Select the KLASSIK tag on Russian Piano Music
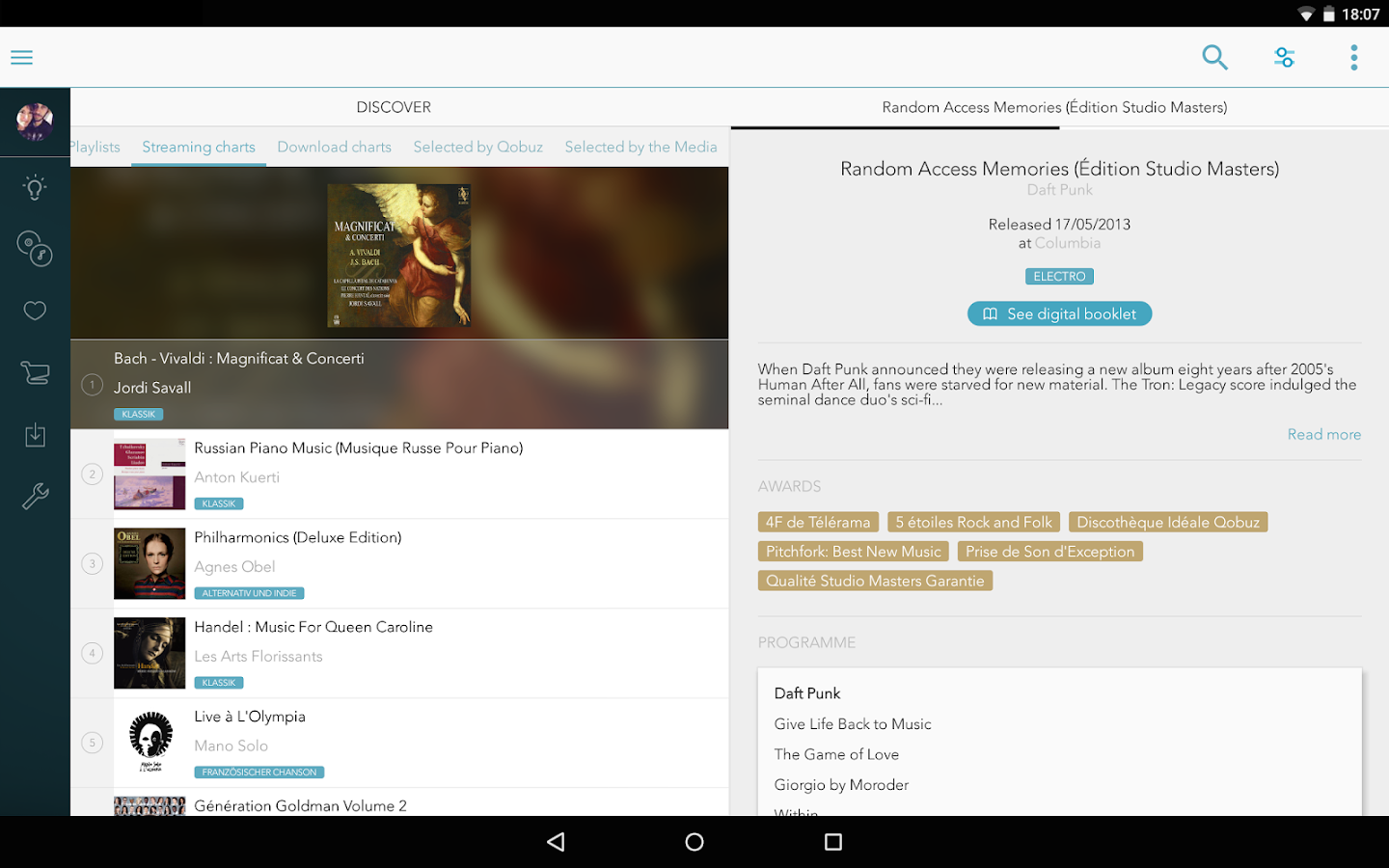 coord(218,502)
